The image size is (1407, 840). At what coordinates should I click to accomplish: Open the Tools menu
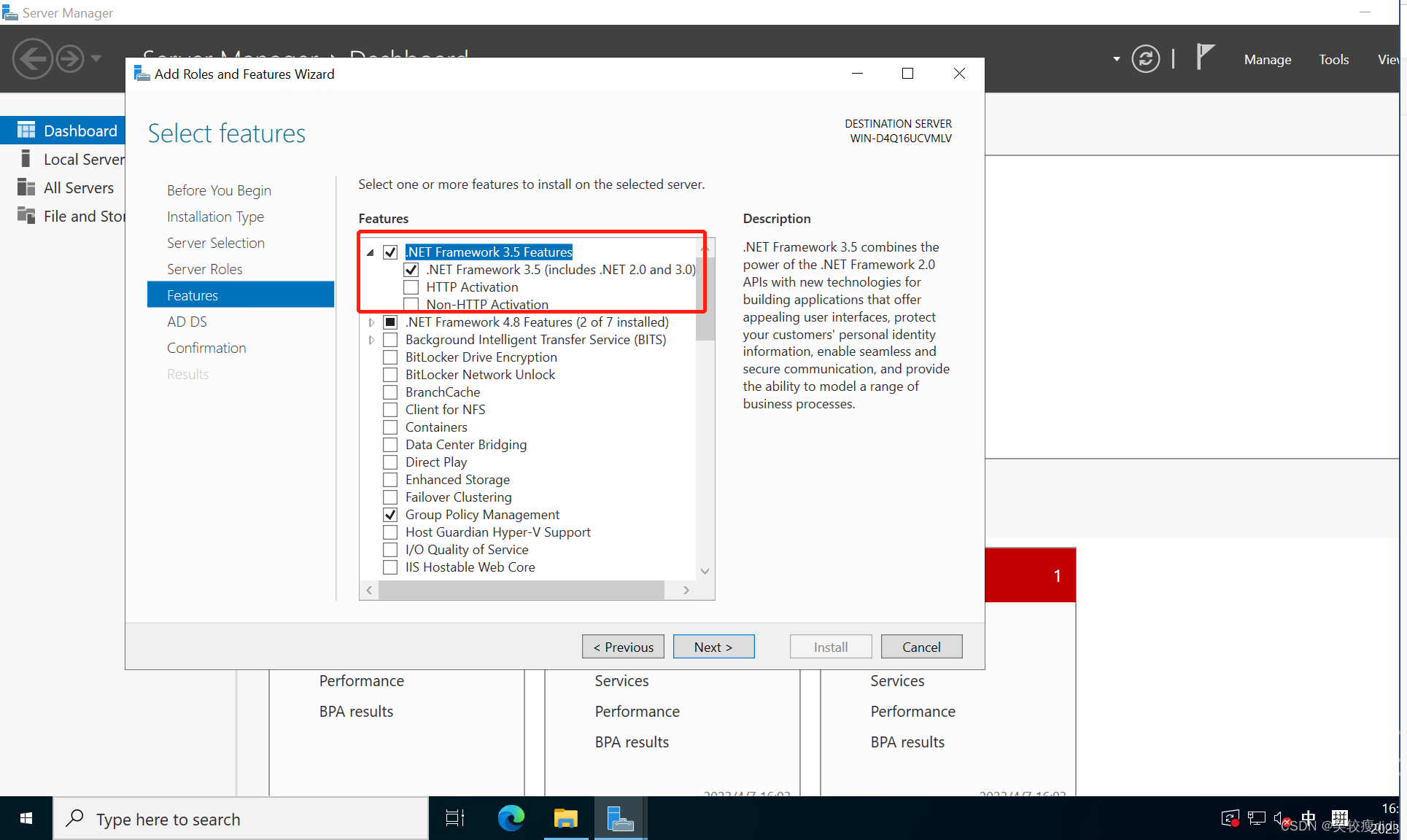click(x=1333, y=59)
